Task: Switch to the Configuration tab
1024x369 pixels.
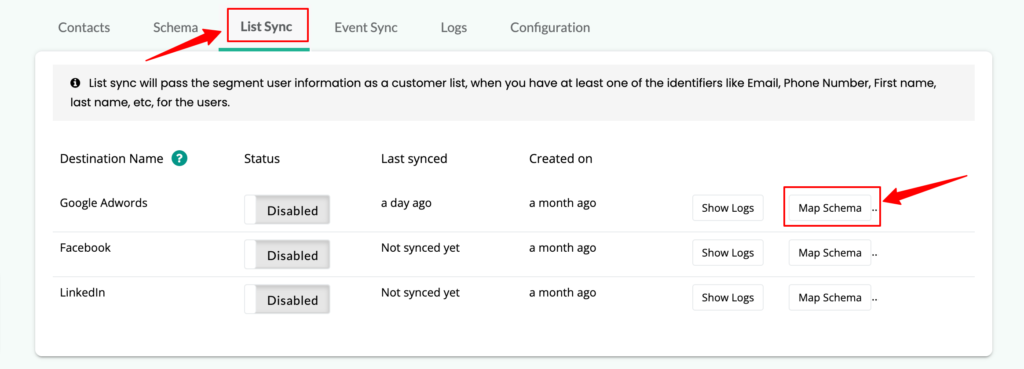Action: 550,27
